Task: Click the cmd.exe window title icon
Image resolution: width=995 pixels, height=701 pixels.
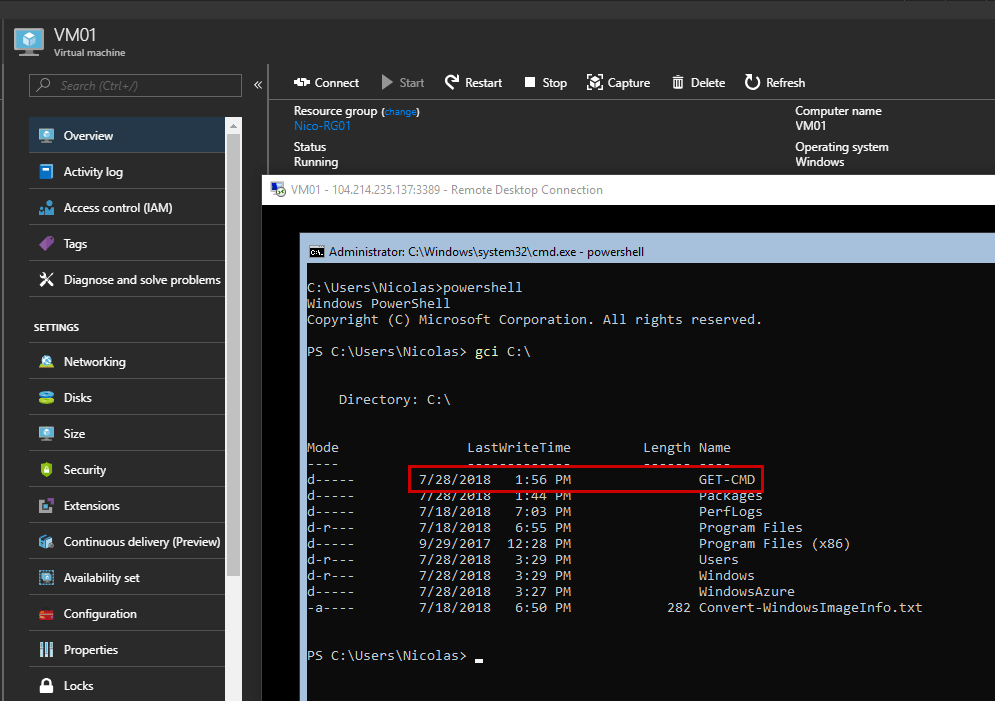Action: [317, 252]
